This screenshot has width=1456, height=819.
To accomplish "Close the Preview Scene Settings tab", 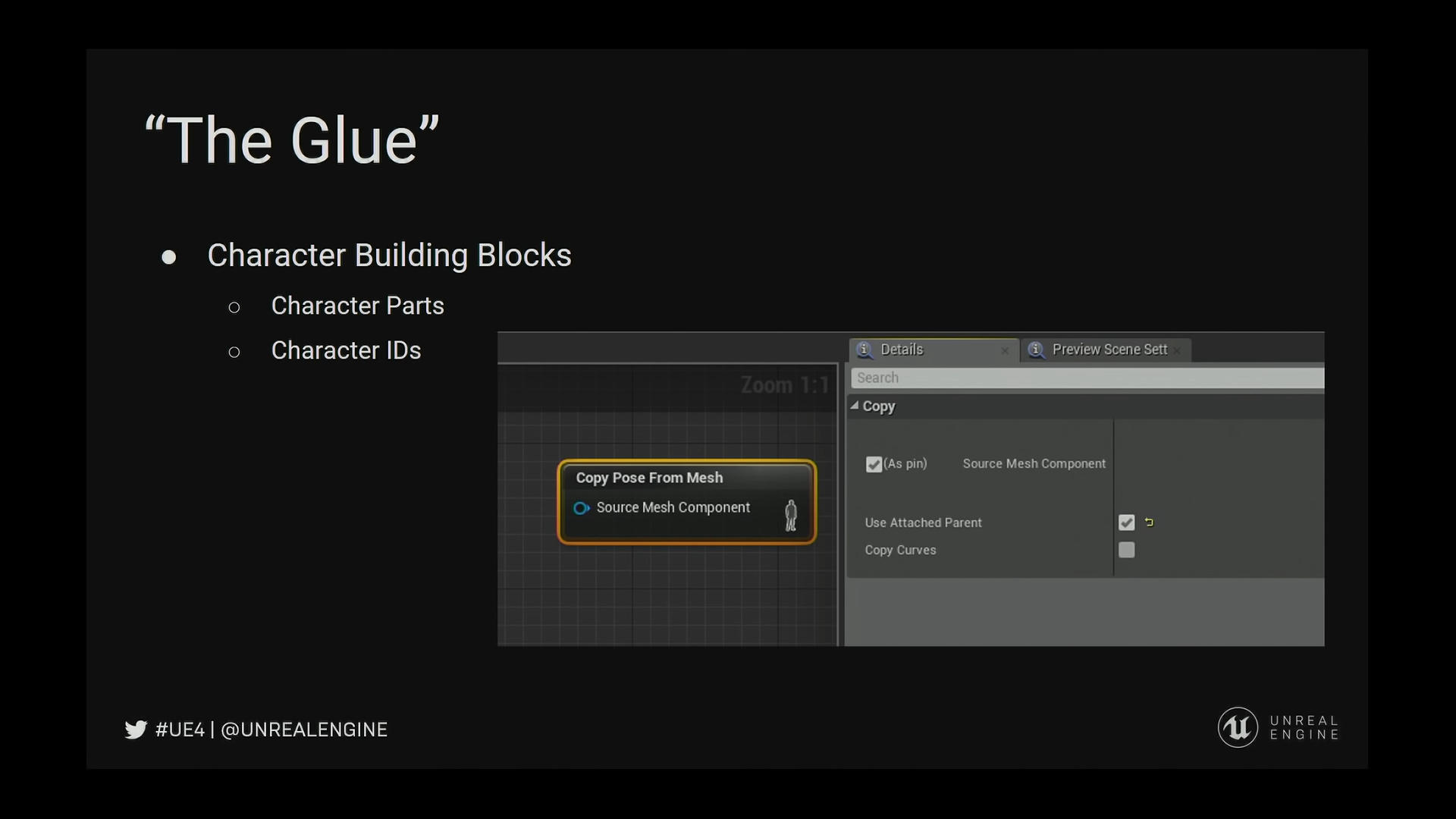I will pyautogui.click(x=1177, y=350).
